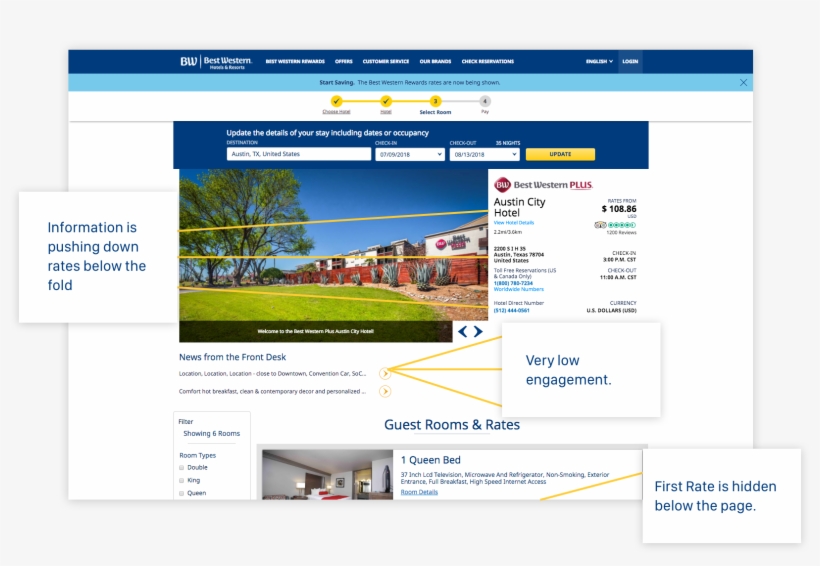Screen dimensions: 820x566
Task: Open the Offers menu item
Action: [344, 61]
